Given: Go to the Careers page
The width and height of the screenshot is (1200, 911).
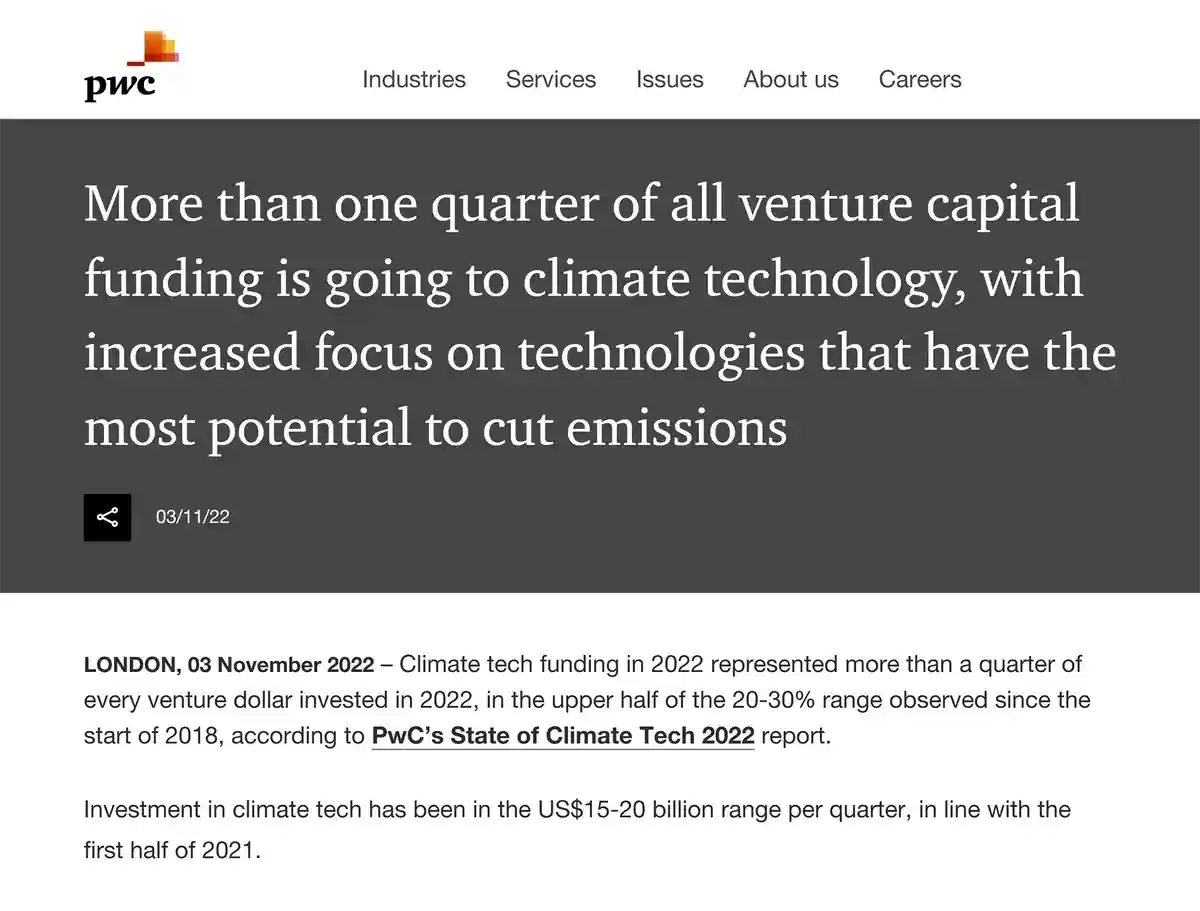Looking at the screenshot, I should 920,80.
